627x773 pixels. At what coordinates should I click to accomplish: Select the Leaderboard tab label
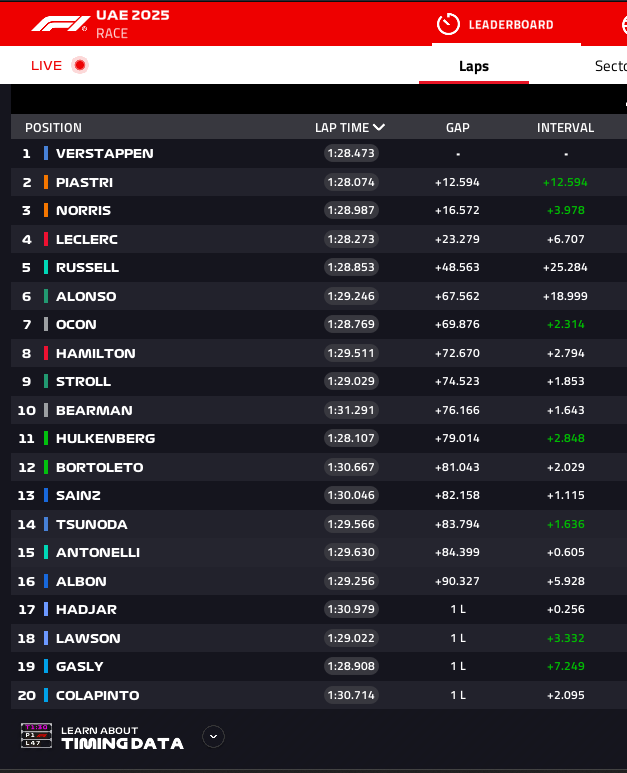pyautogui.click(x=510, y=24)
